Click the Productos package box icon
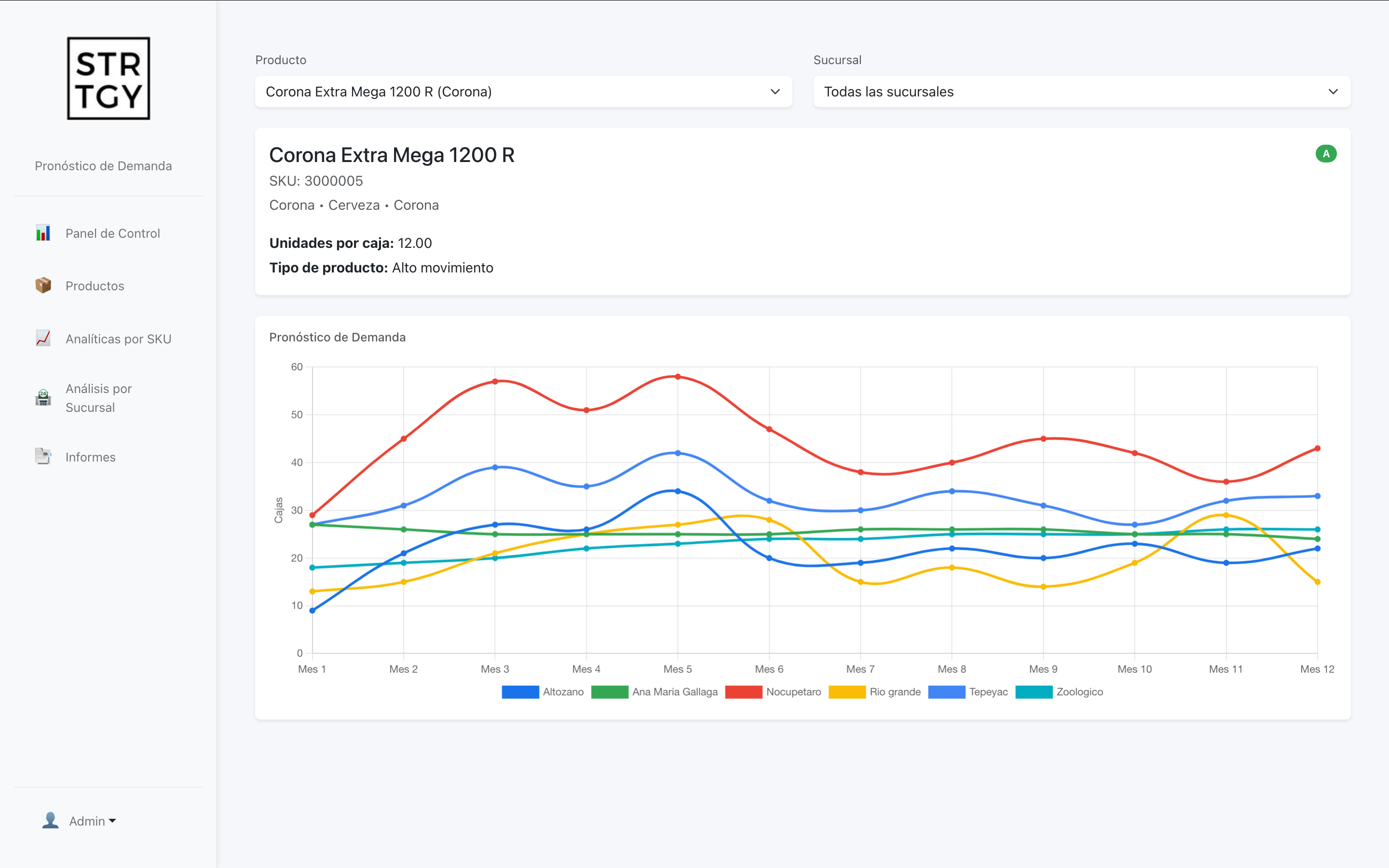 pos(43,285)
